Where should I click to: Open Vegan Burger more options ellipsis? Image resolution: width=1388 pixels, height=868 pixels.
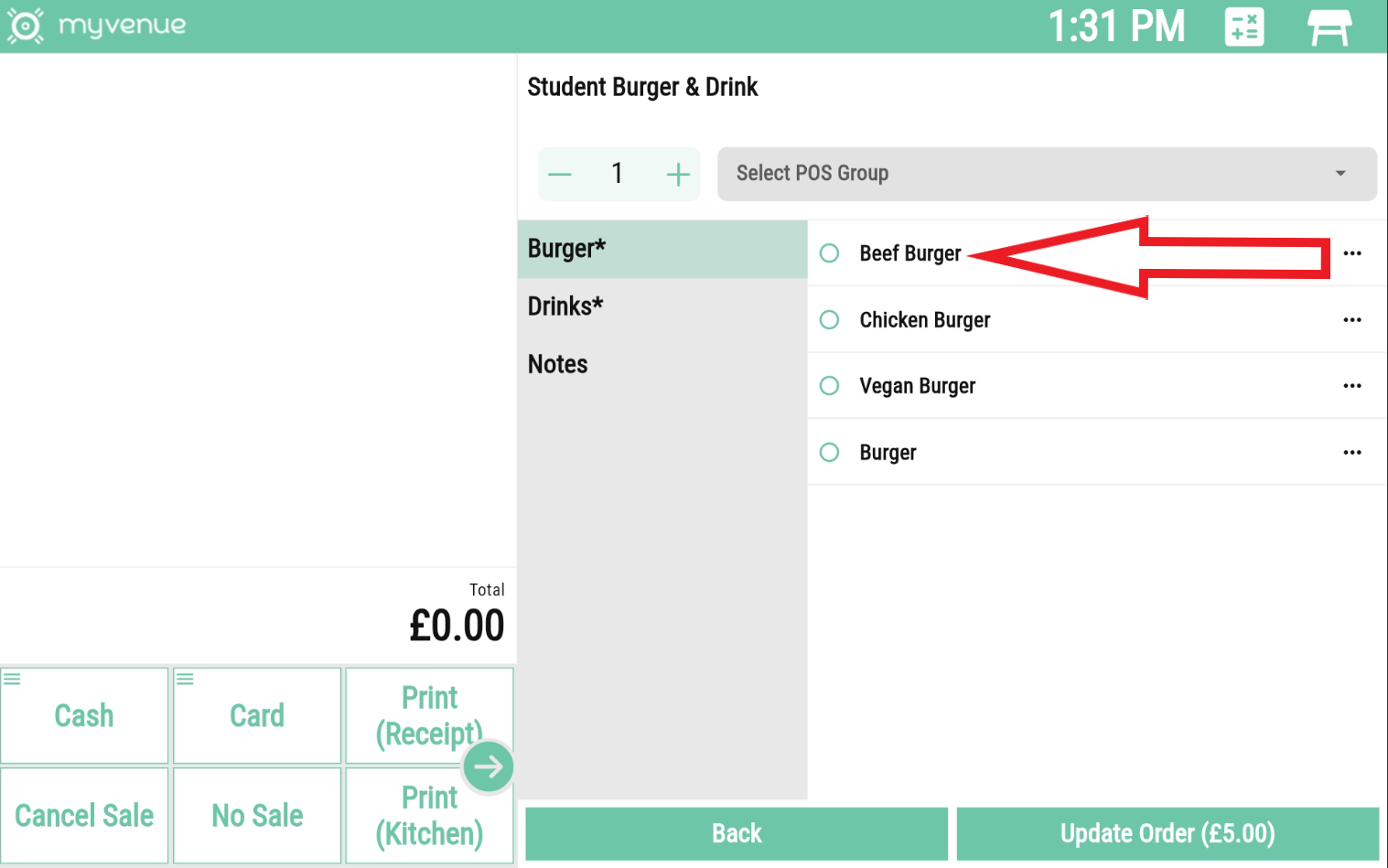click(1352, 386)
